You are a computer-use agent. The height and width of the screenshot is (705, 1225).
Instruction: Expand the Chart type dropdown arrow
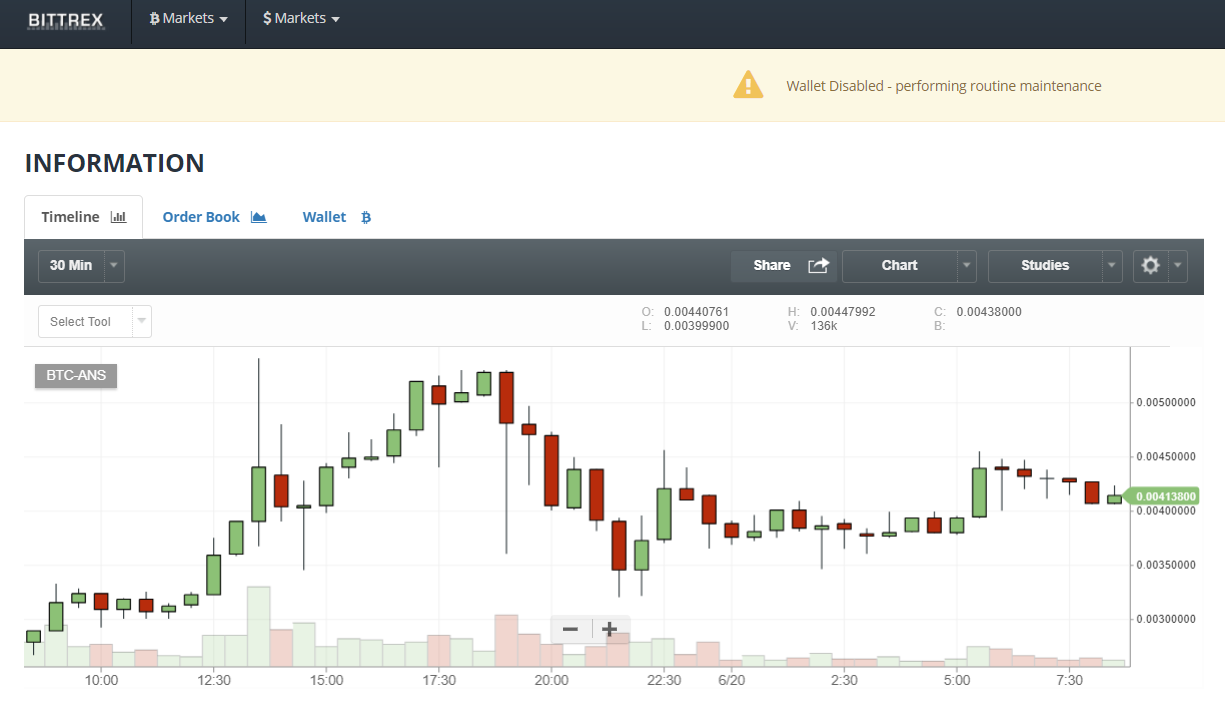coord(966,265)
